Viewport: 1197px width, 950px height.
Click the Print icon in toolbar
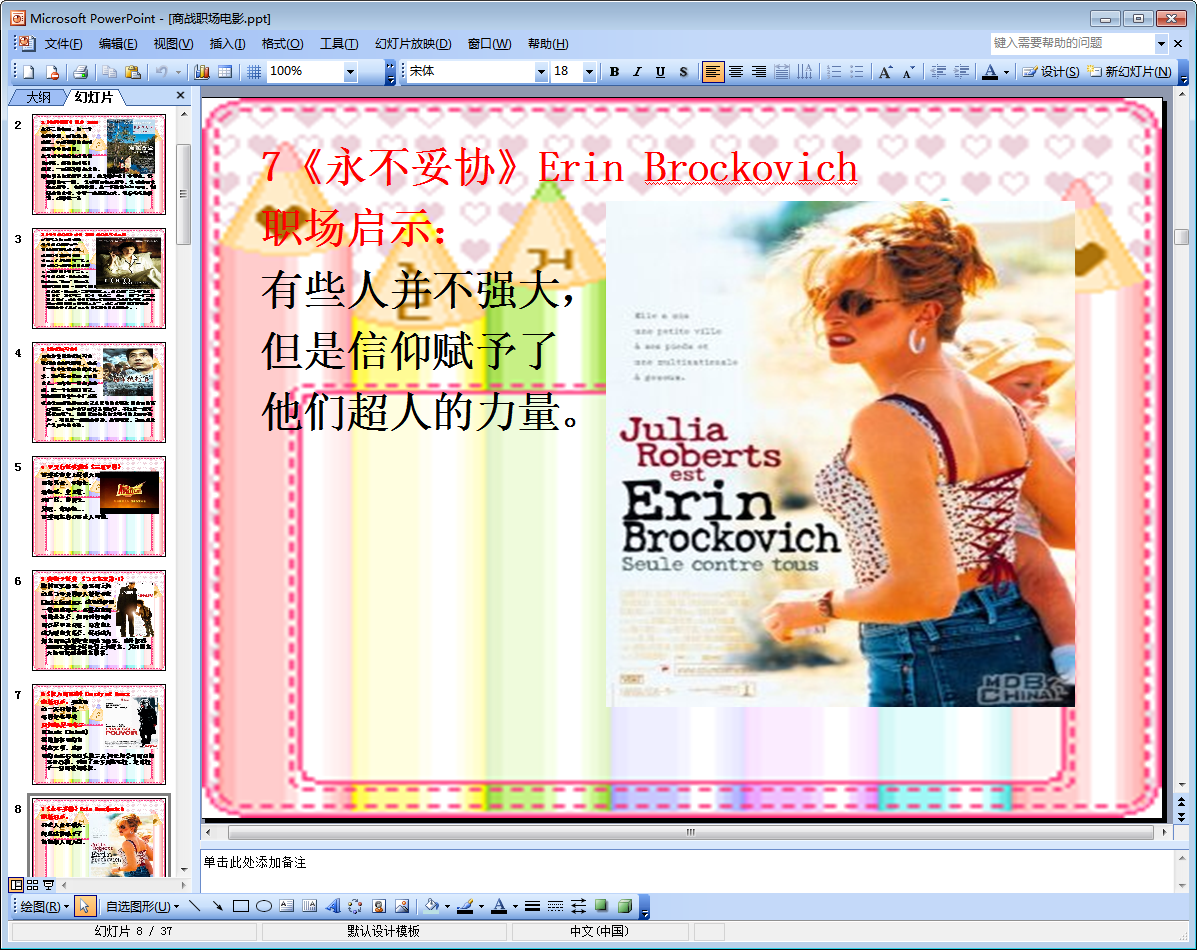pos(80,72)
